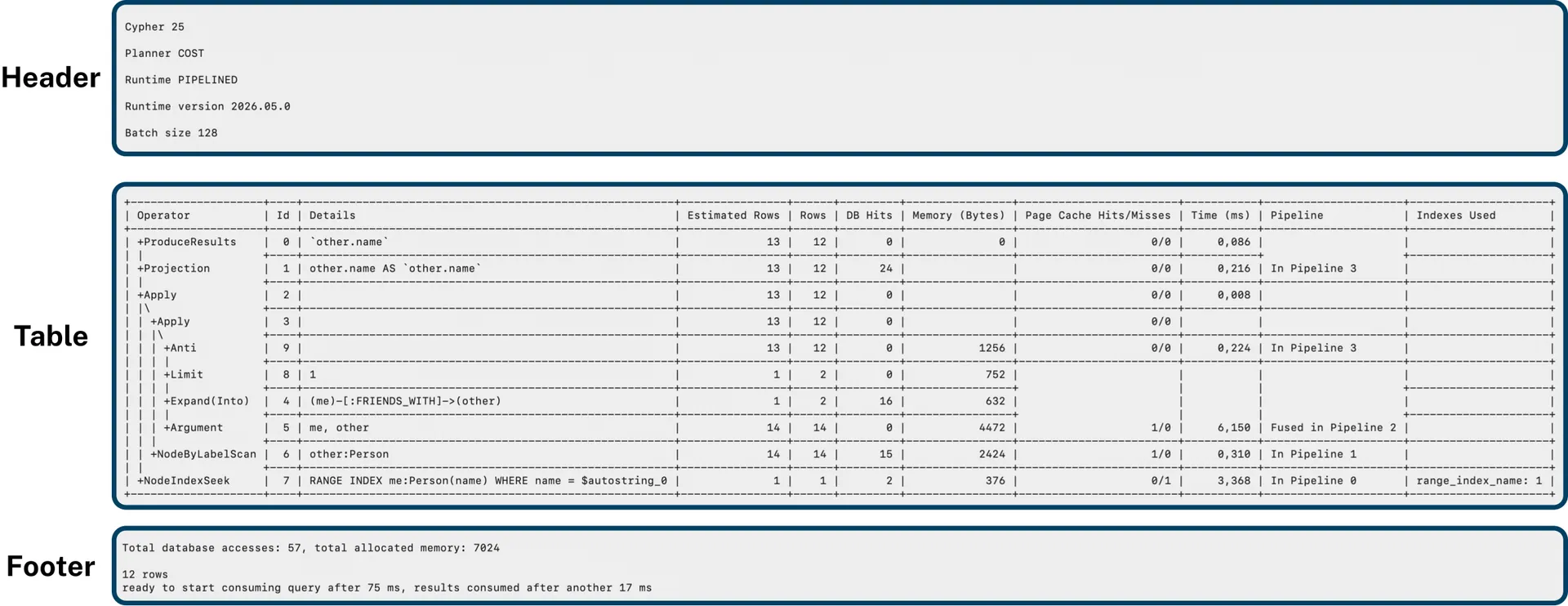Select details "other.name AS `other.name`"
This screenshot has width=1568, height=606.
pyautogui.click(x=395, y=269)
